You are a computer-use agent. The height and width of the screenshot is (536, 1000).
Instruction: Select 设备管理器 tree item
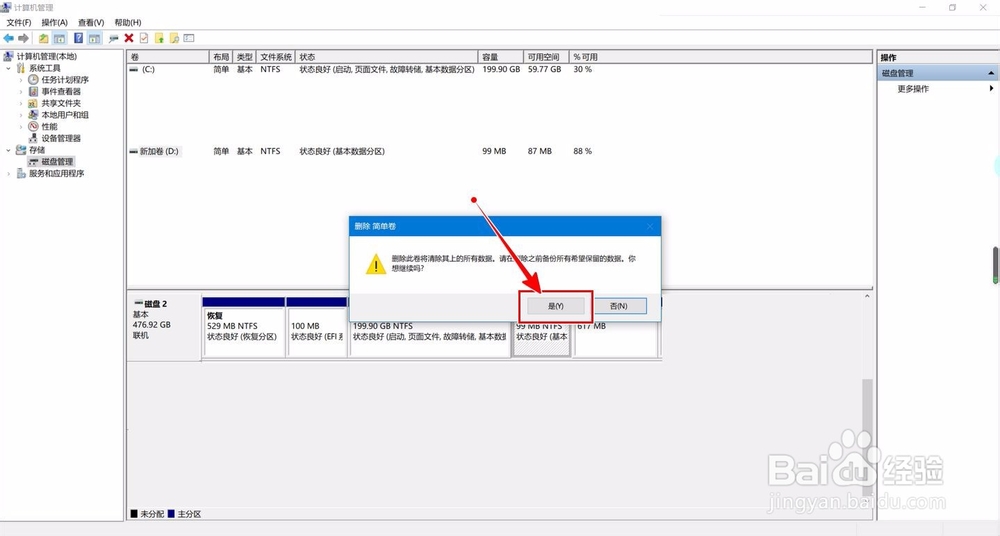(61, 138)
